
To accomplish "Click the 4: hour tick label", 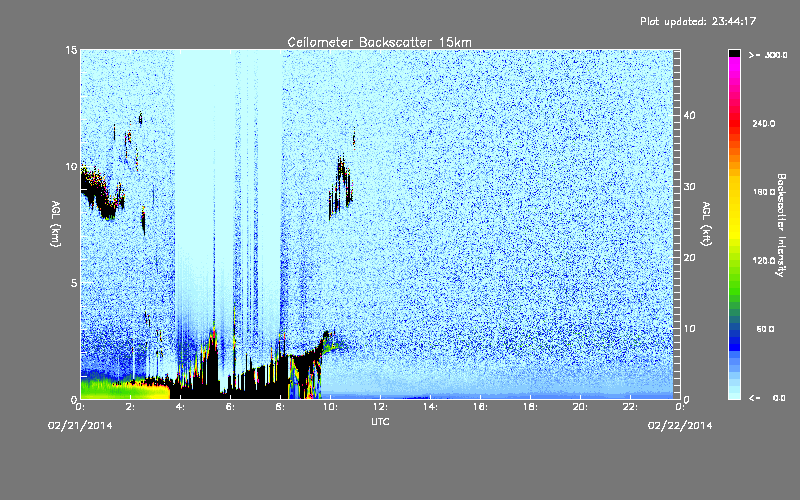I will (x=181, y=407).
